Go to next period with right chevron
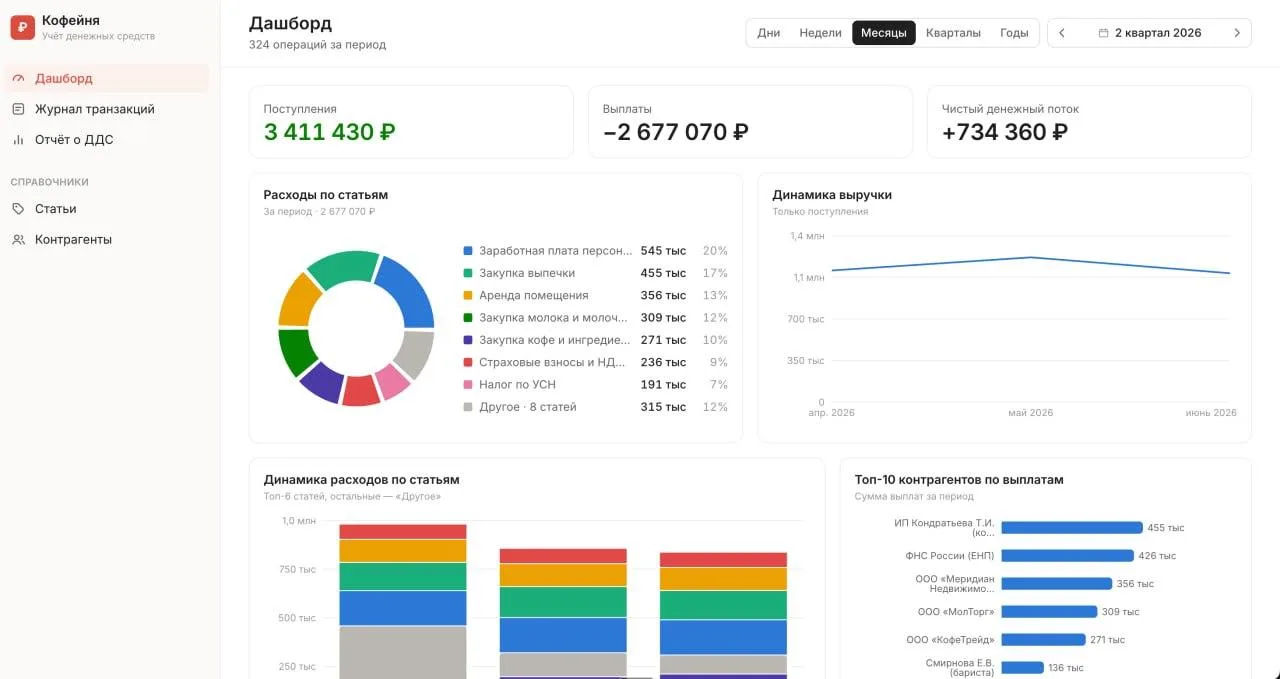Screen dimensions: 1280x679 (1237, 33)
